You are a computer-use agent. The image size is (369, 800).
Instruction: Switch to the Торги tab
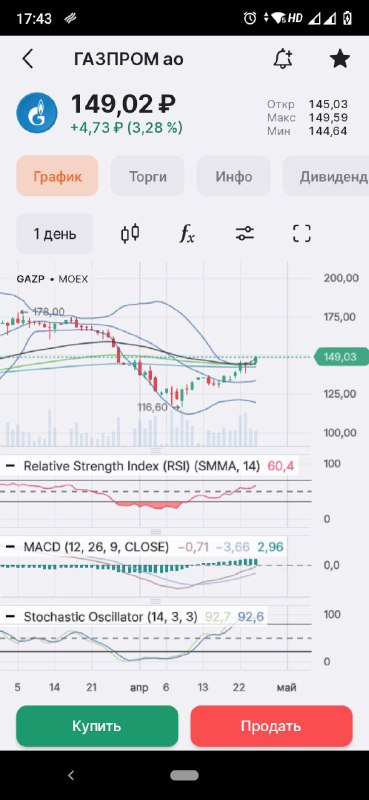point(147,177)
